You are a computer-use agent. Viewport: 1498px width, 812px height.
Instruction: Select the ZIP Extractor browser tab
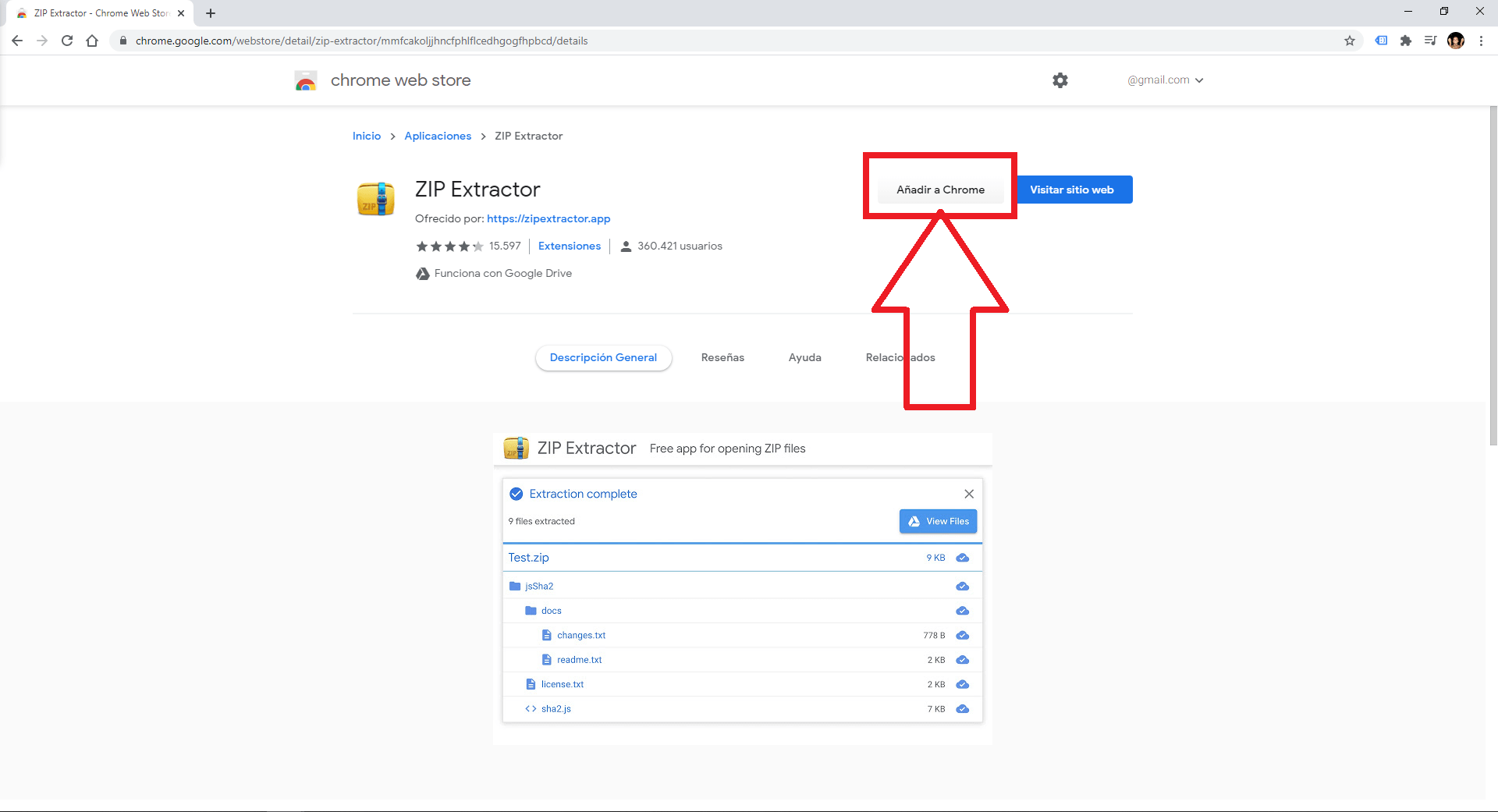pyautogui.click(x=101, y=13)
